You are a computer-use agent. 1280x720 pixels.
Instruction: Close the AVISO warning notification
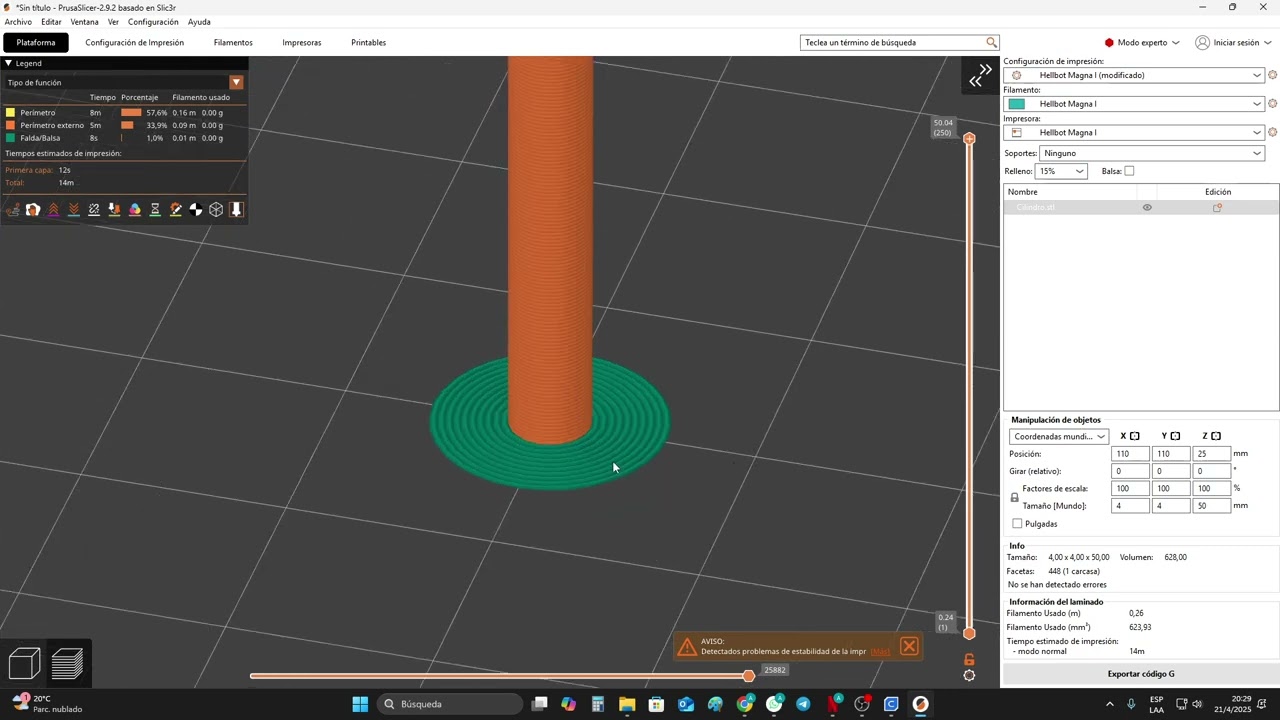click(x=909, y=646)
